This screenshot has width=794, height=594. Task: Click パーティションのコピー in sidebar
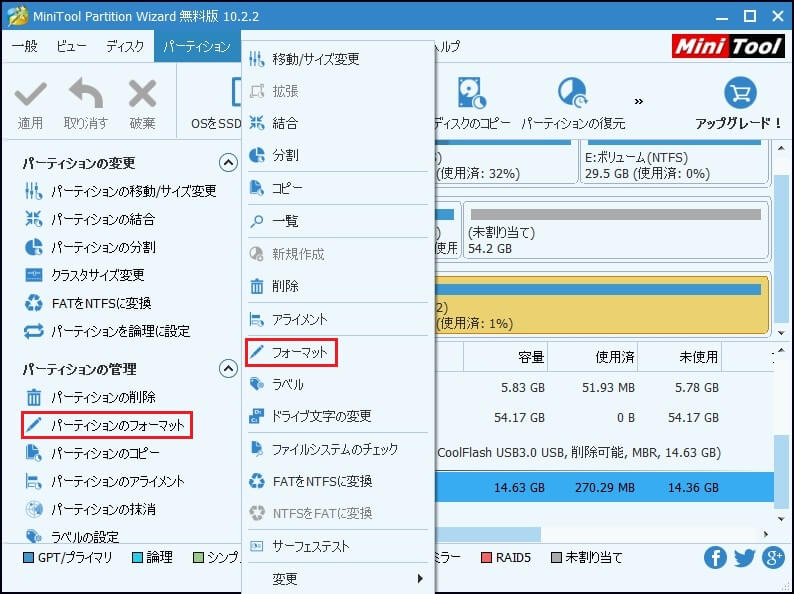pos(92,453)
